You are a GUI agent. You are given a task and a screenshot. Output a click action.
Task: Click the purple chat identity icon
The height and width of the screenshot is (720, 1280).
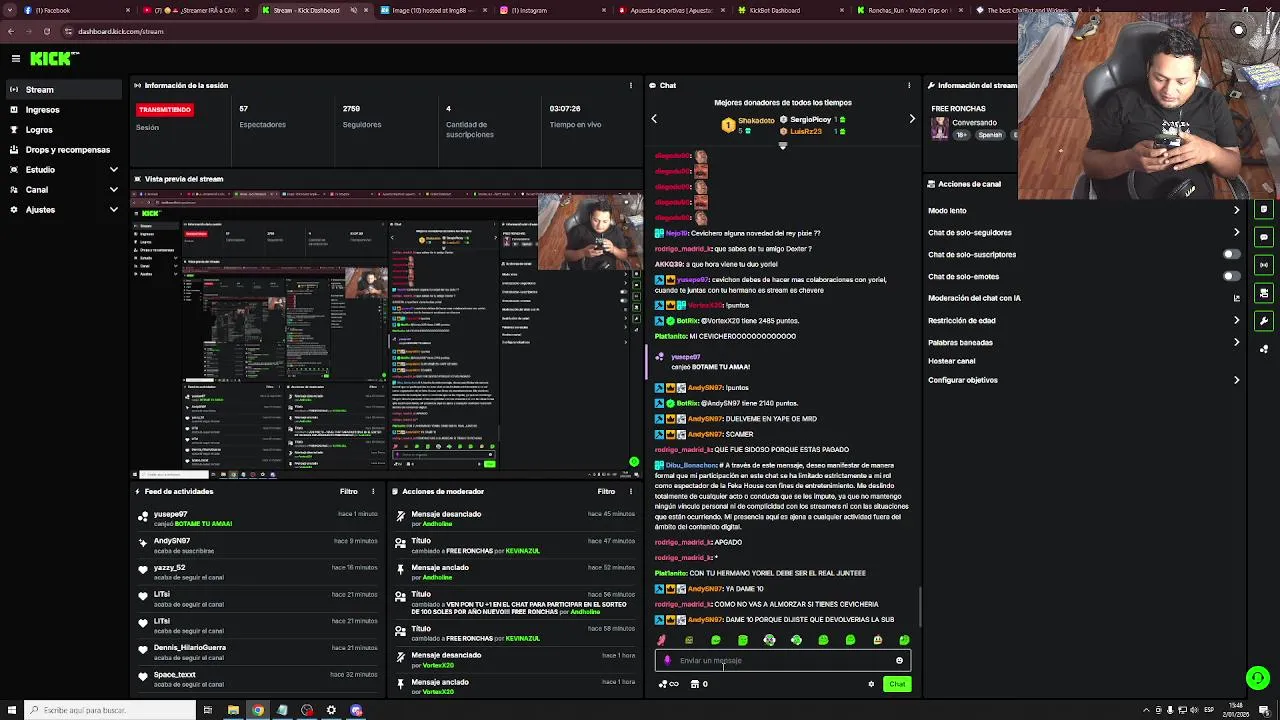click(667, 660)
